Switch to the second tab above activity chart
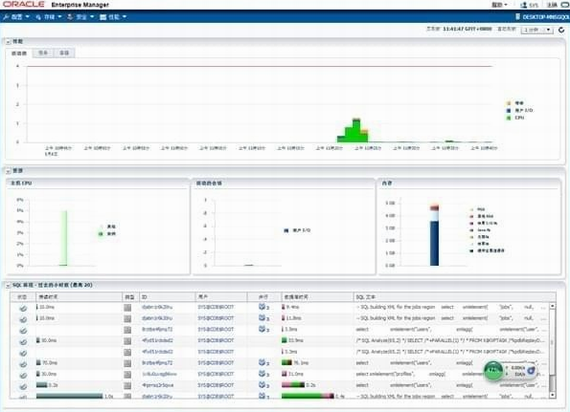Viewport: 570px width, 412px height. point(43,53)
